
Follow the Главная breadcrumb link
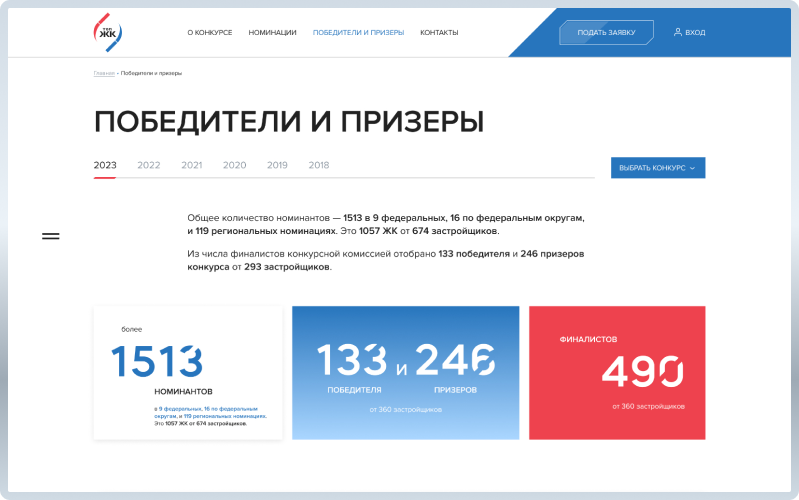[x=104, y=73]
